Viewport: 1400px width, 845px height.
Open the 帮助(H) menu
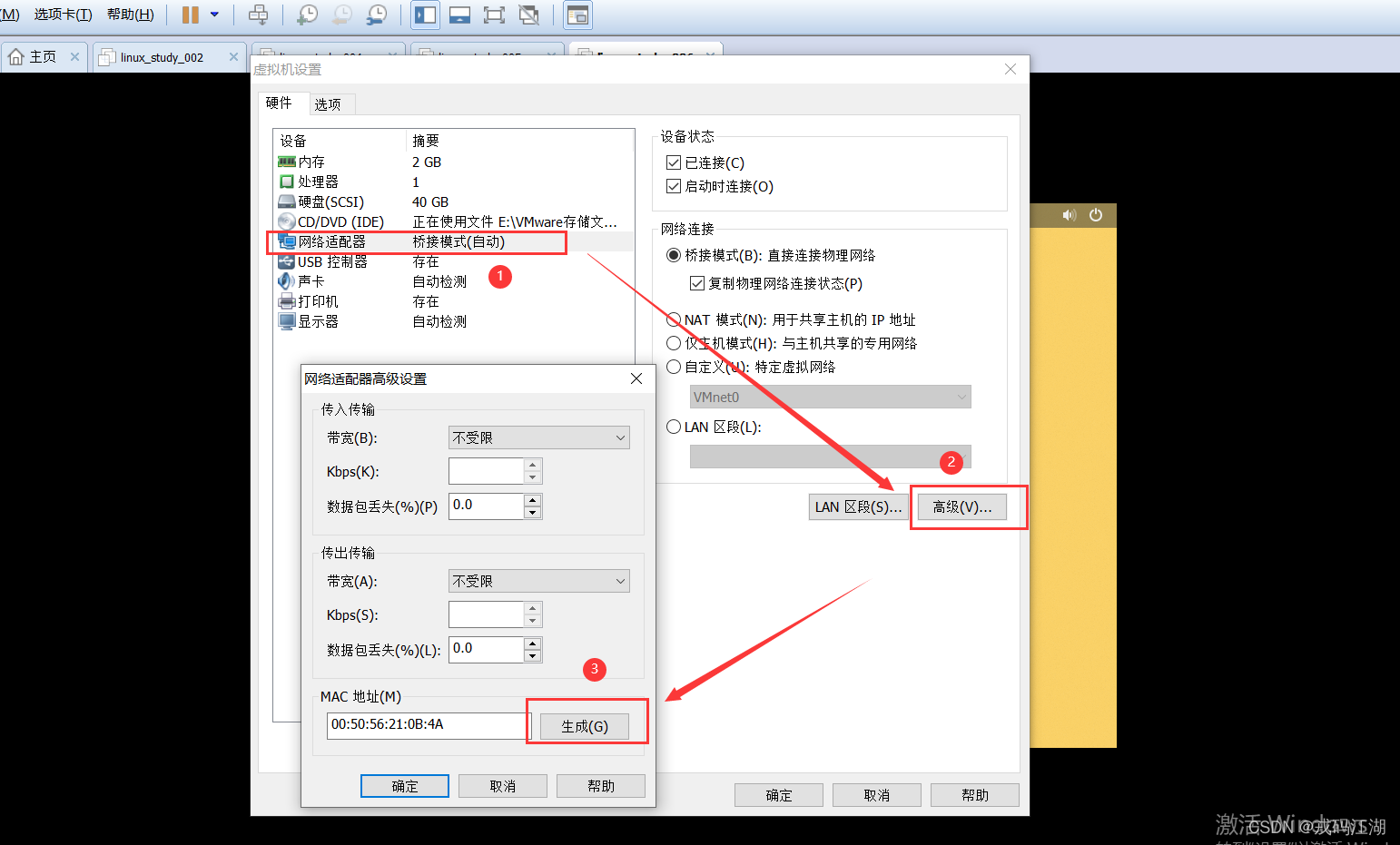tap(131, 15)
